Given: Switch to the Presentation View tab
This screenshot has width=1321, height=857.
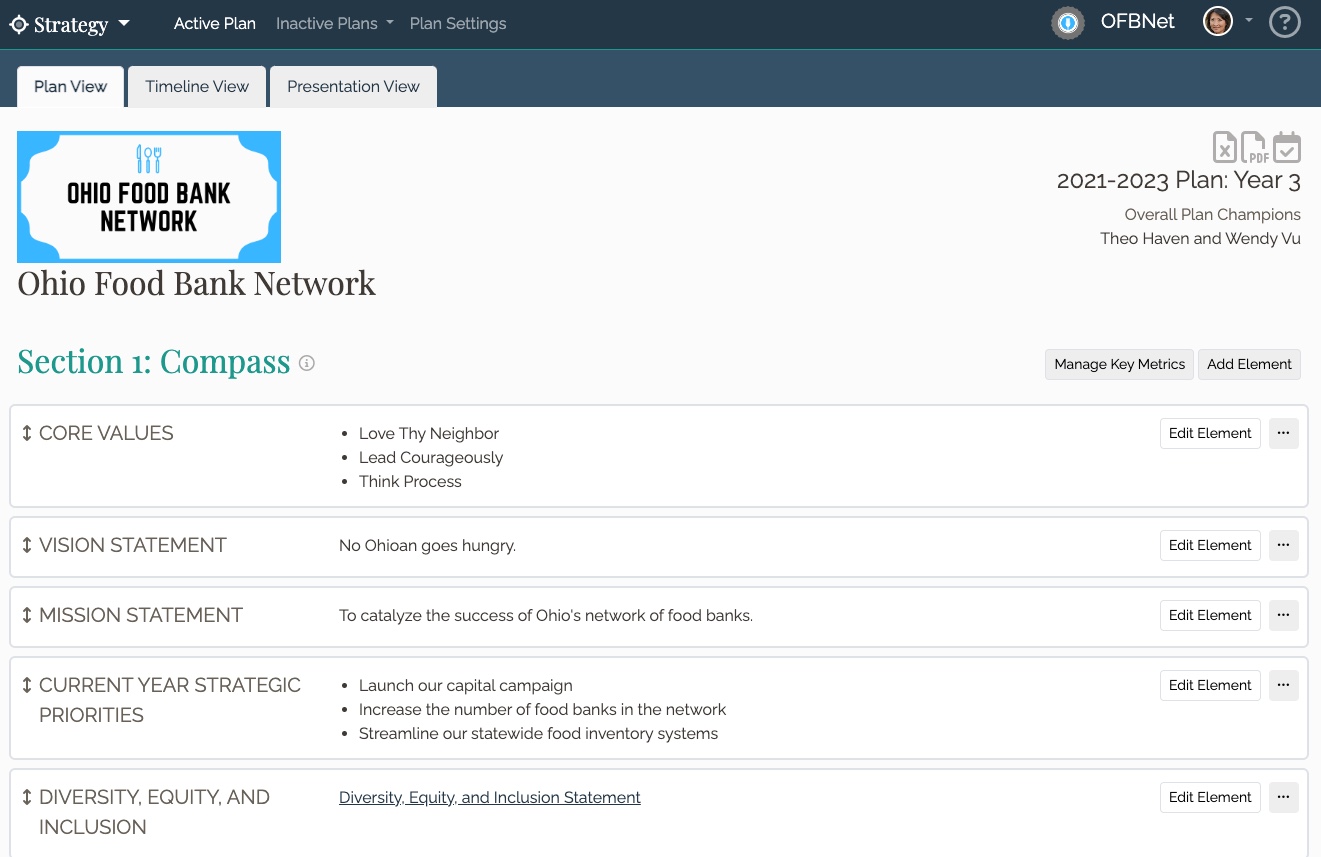Looking at the screenshot, I should pyautogui.click(x=353, y=87).
